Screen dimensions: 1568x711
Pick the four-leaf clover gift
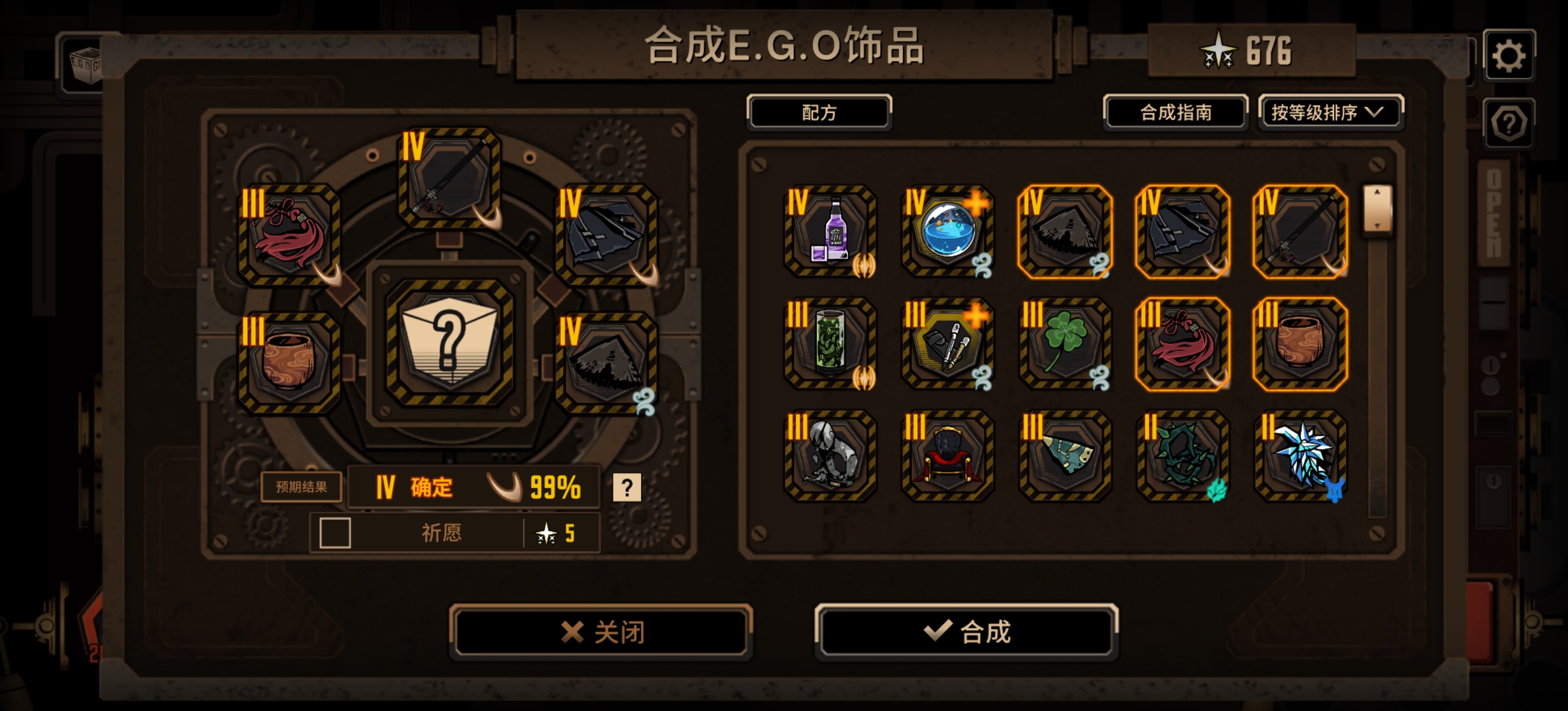[1065, 344]
